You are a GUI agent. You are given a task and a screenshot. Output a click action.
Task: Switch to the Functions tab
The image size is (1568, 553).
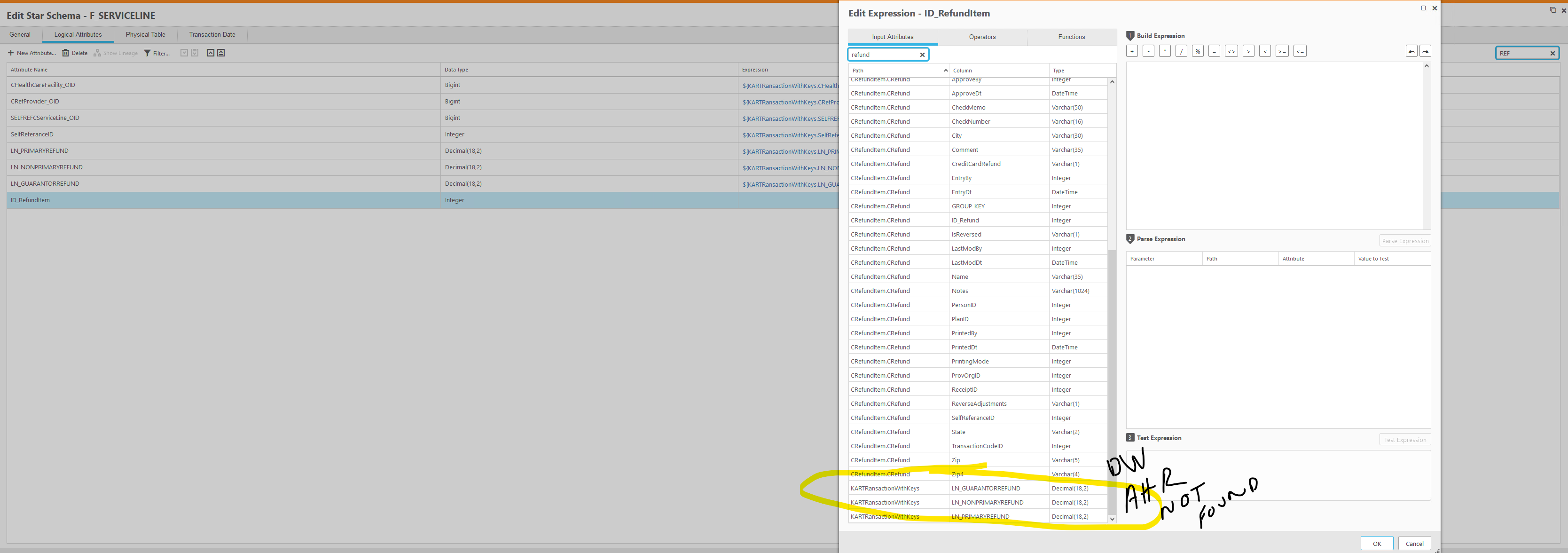1071,37
